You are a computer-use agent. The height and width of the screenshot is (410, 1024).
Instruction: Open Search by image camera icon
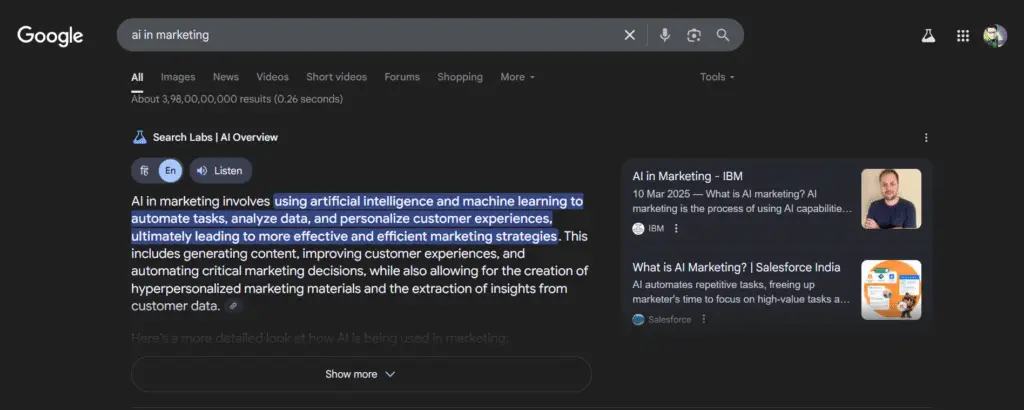click(694, 35)
